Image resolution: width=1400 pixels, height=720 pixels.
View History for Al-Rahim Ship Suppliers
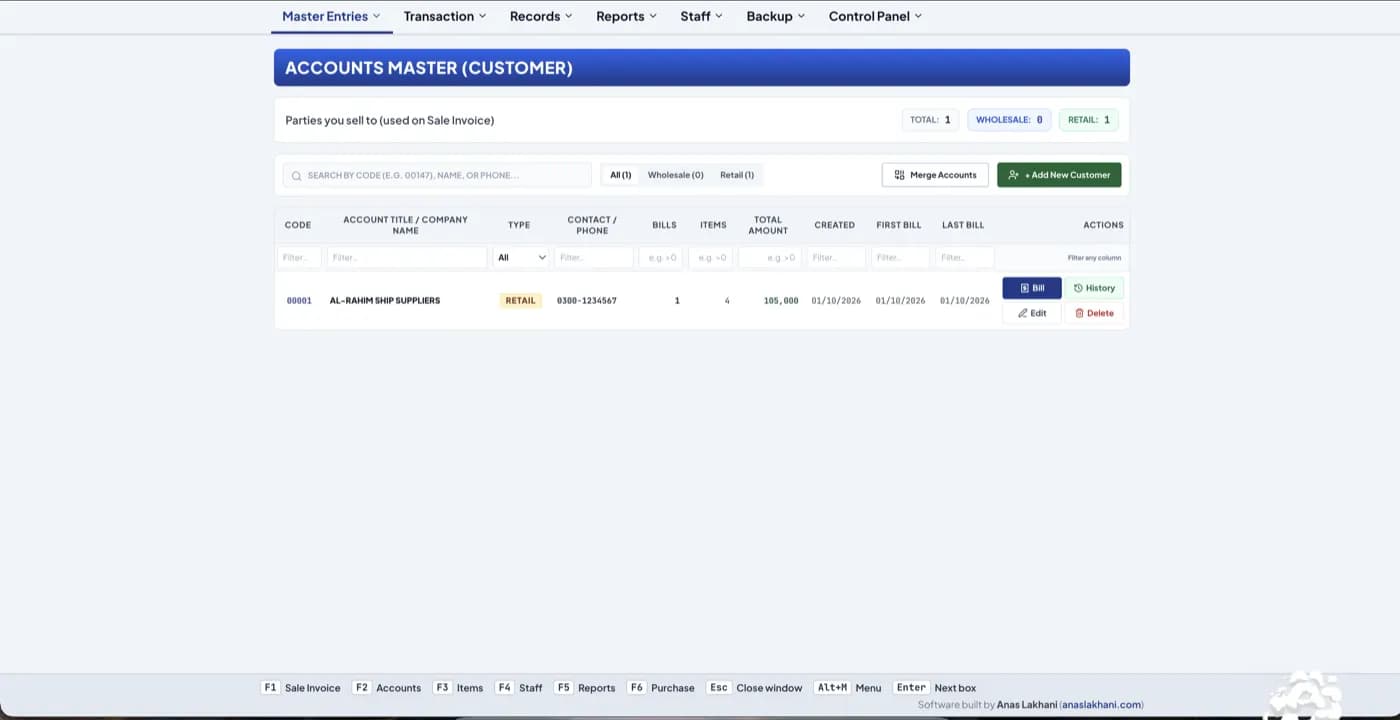coord(1094,288)
